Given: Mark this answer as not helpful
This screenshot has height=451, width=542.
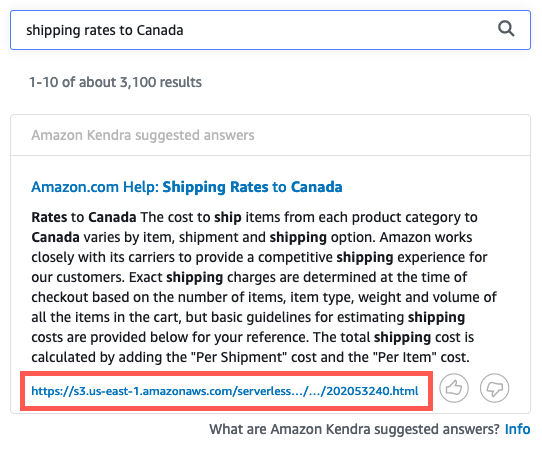Looking at the screenshot, I should [x=494, y=388].
